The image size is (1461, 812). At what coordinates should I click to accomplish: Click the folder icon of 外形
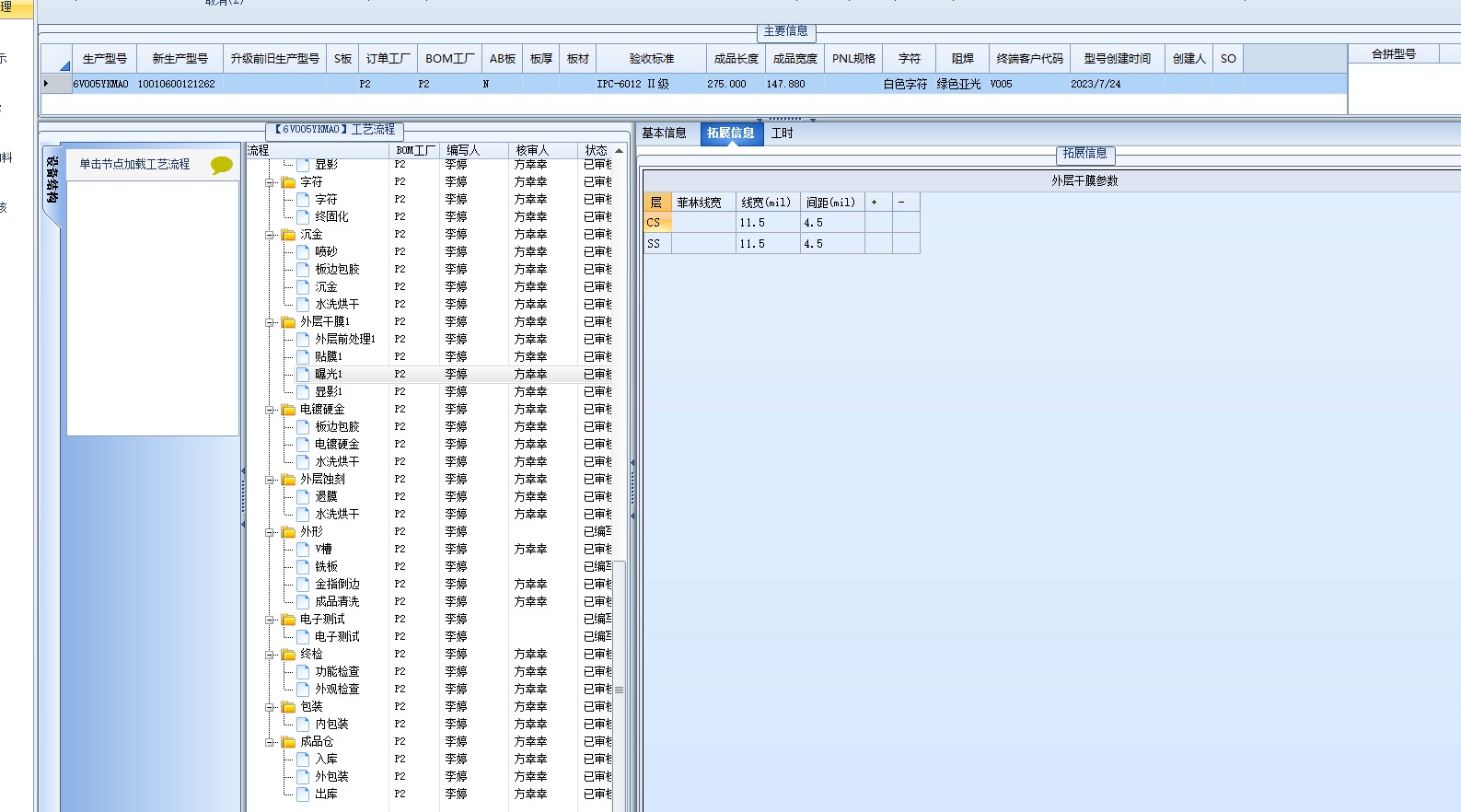pyautogui.click(x=288, y=532)
